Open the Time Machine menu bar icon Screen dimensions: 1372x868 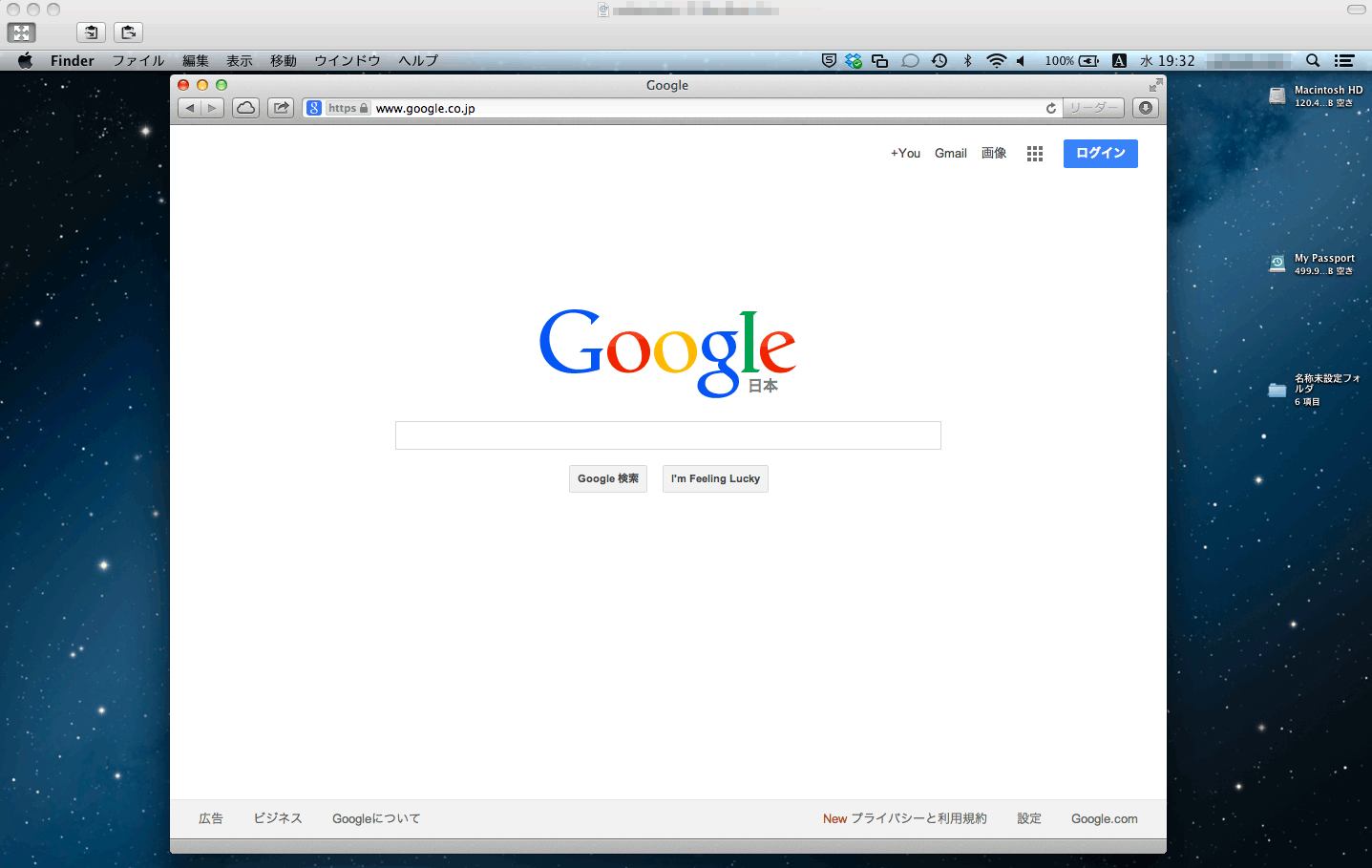(939, 60)
